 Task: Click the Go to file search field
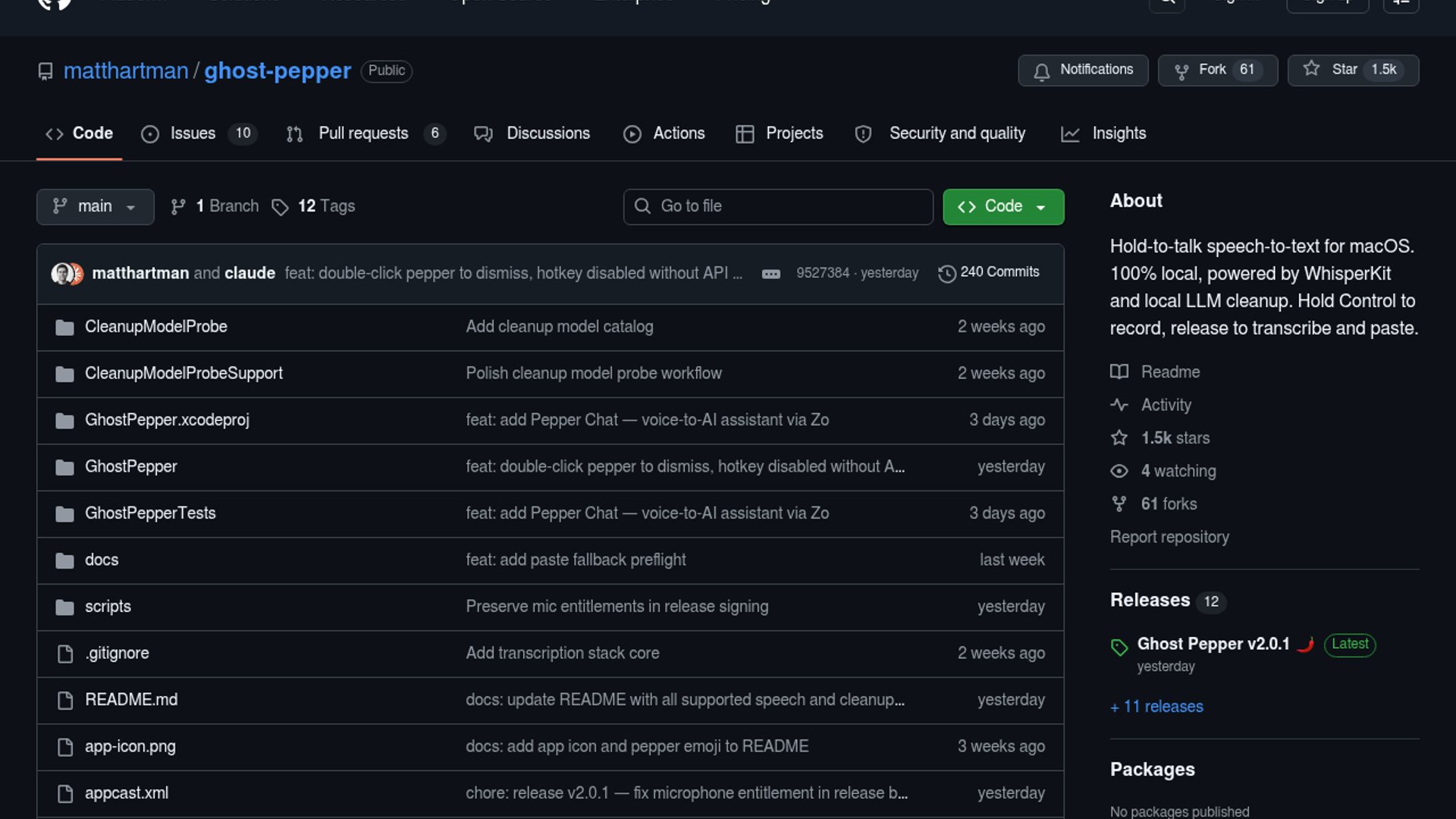coord(778,206)
